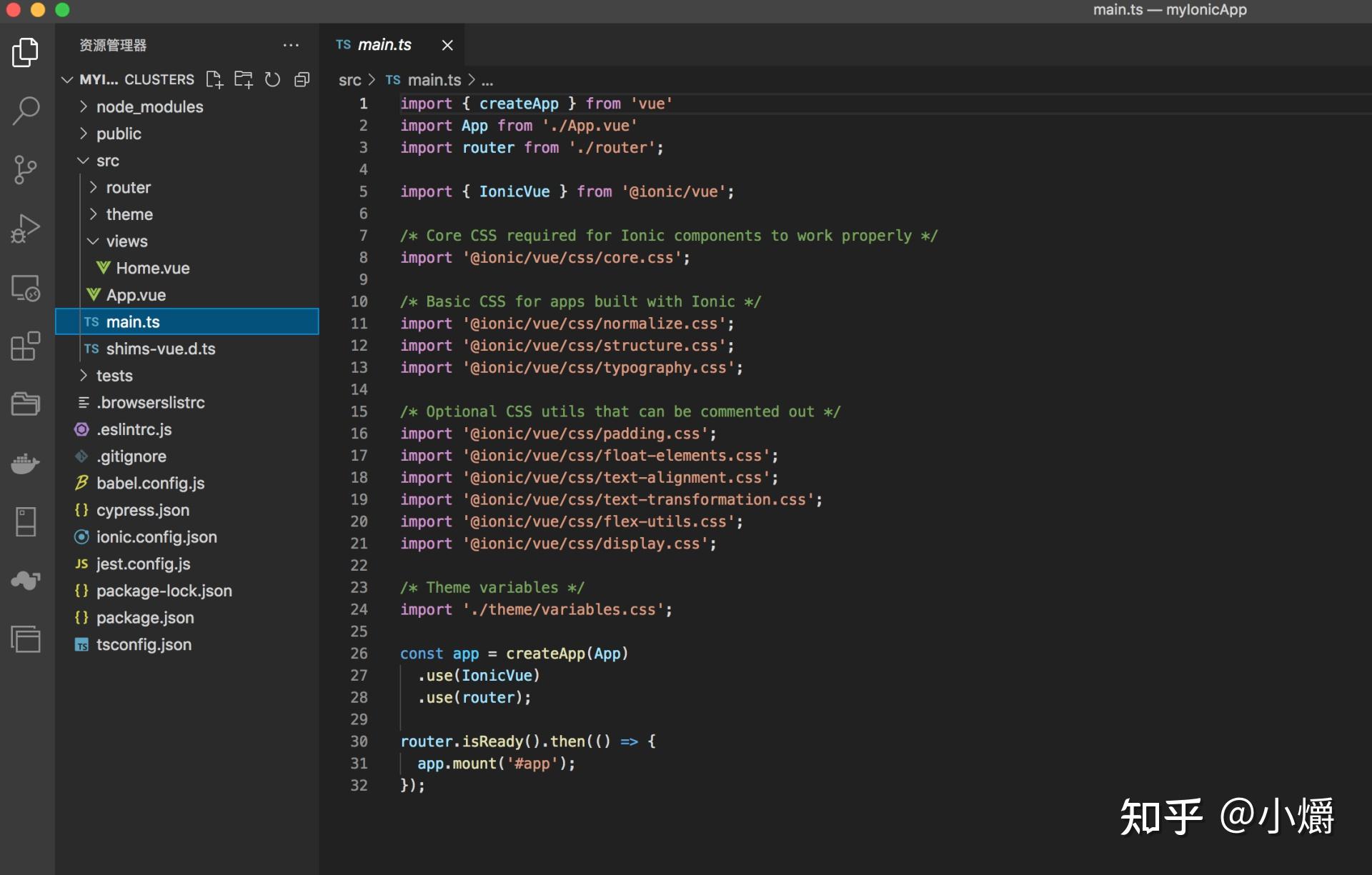1372x875 pixels.
Task: Open package.json file
Action: point(188,618)
